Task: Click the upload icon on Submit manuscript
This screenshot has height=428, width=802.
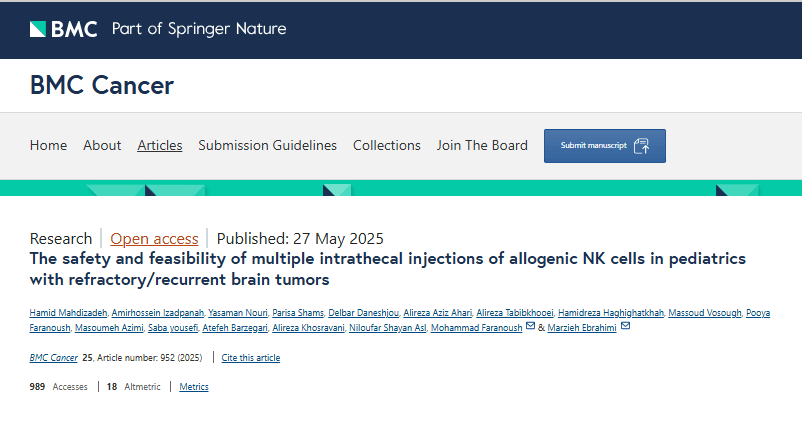Action: [642, 146]
